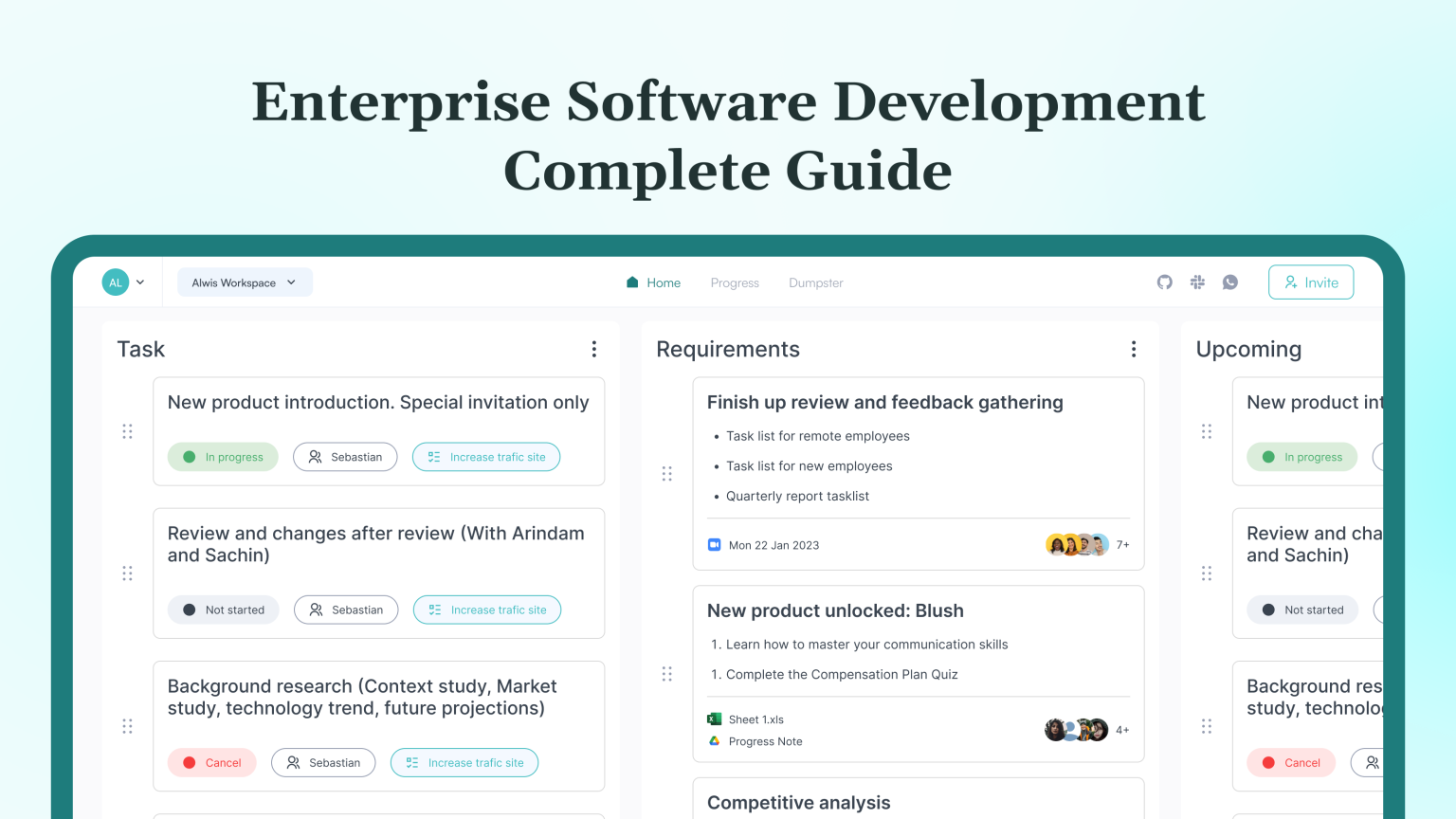Click the Requirements column heading
This screenshot has width=1456, height=819.
tap(728, 350)
